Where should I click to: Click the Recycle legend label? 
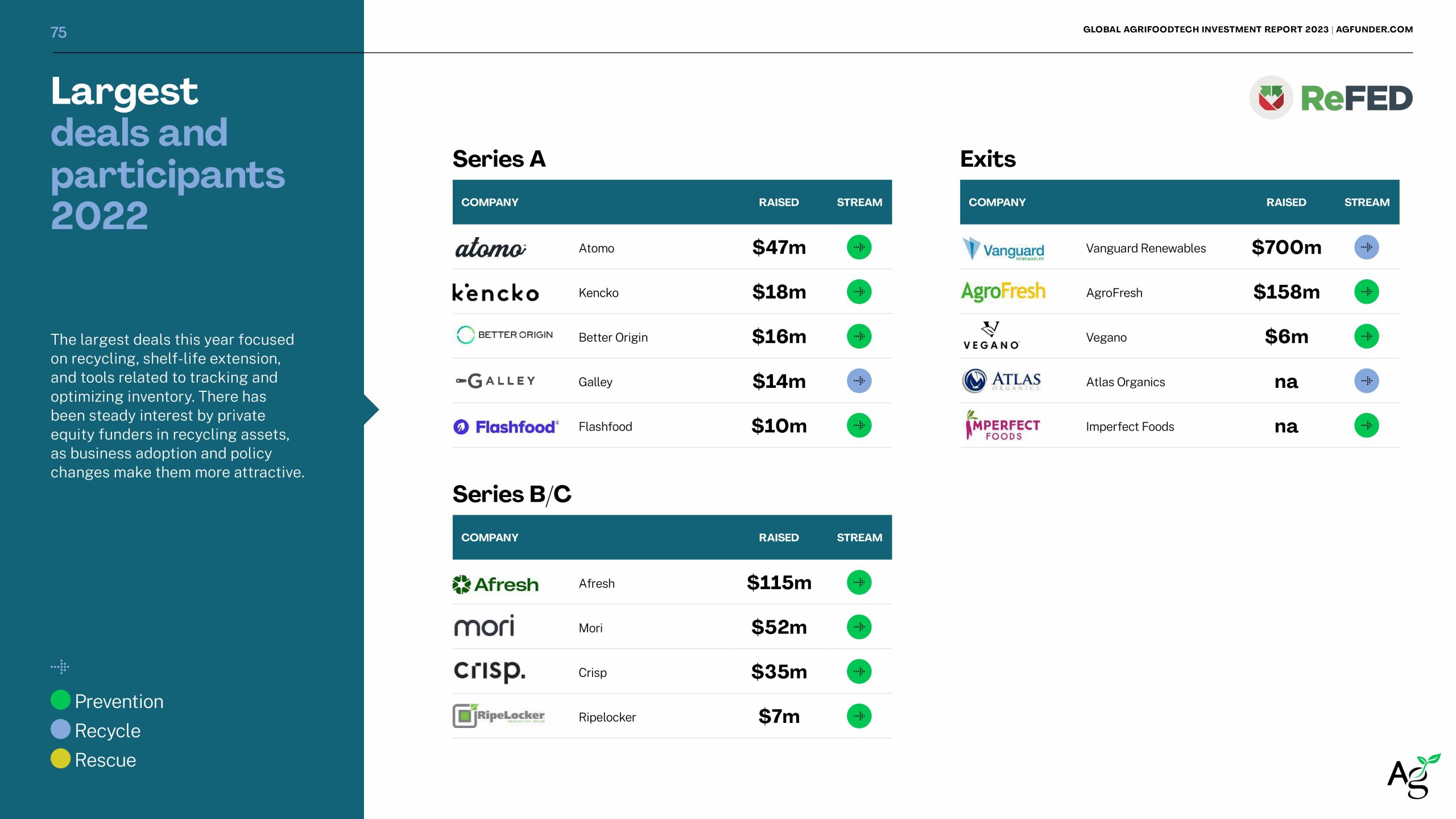pos(107,731)
